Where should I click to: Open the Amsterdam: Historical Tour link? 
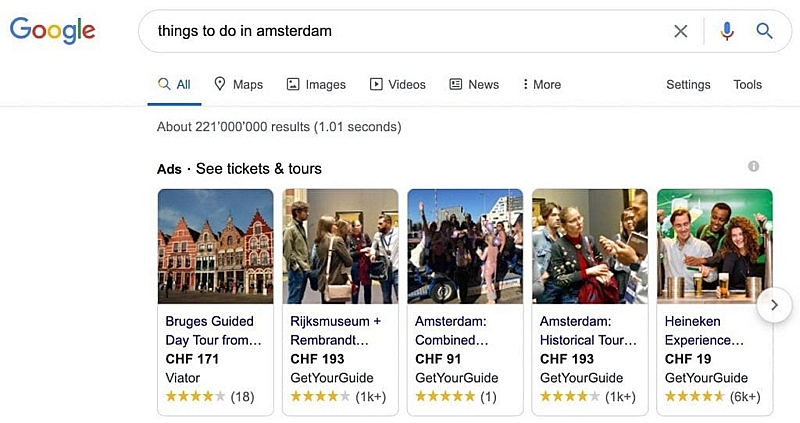588,331
